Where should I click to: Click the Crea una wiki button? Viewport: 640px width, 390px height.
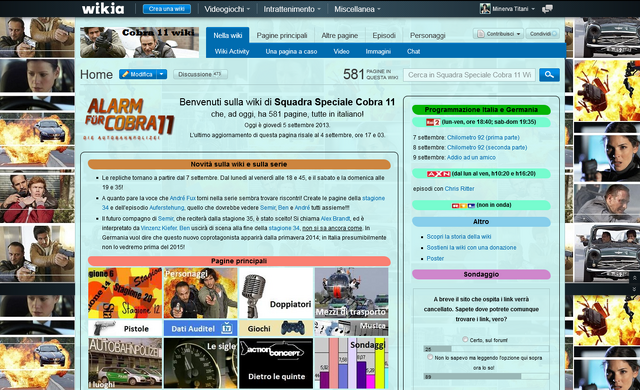tap(167, 9)
